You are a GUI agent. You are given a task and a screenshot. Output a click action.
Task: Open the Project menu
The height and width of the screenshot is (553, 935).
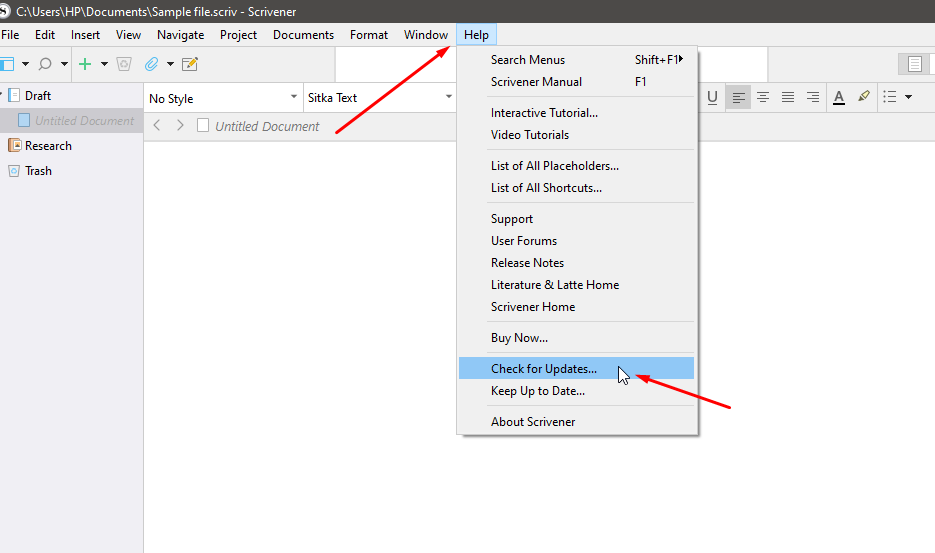pos(239,35)
